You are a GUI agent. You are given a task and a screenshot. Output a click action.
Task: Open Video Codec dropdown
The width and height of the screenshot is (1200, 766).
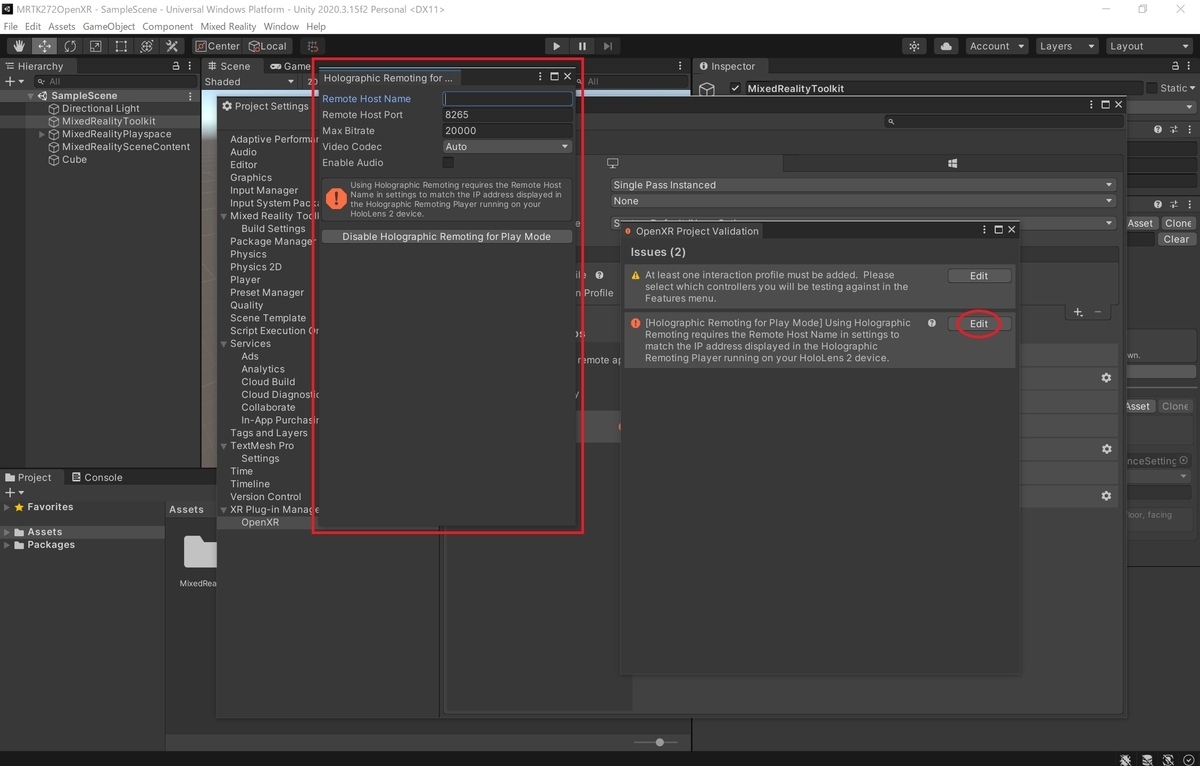click(507, 146)
